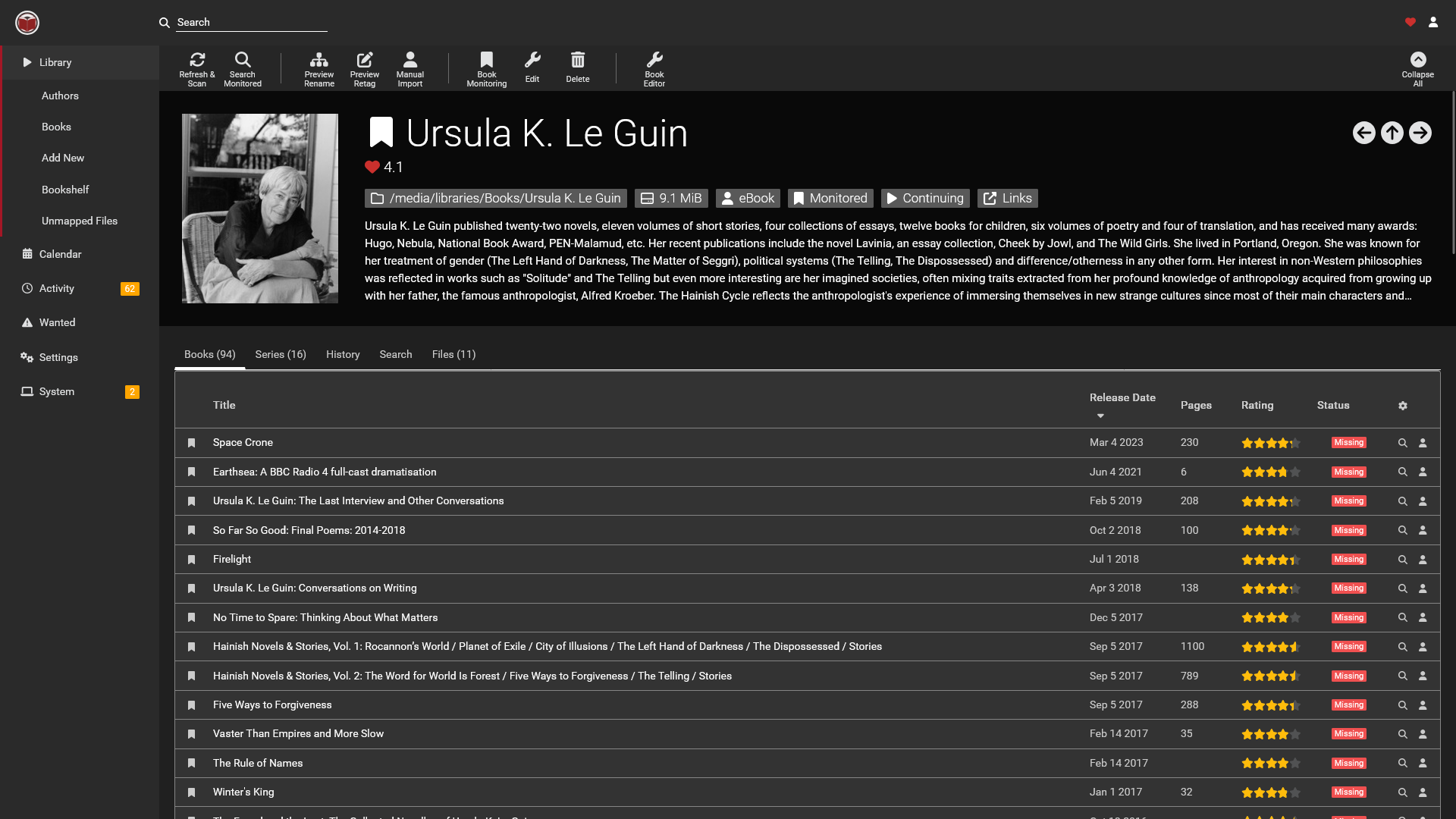The height and width of the screenshot is (819, 1456).
Task: Click the Search input field
Action: (x=252, y=22)
